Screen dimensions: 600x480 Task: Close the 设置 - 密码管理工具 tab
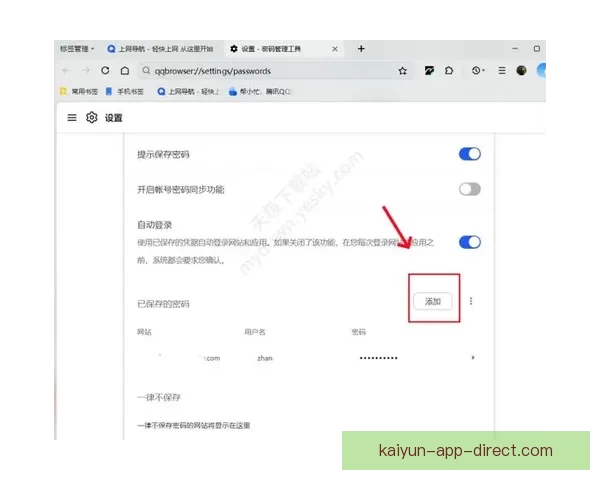click(x=335, y=49)
